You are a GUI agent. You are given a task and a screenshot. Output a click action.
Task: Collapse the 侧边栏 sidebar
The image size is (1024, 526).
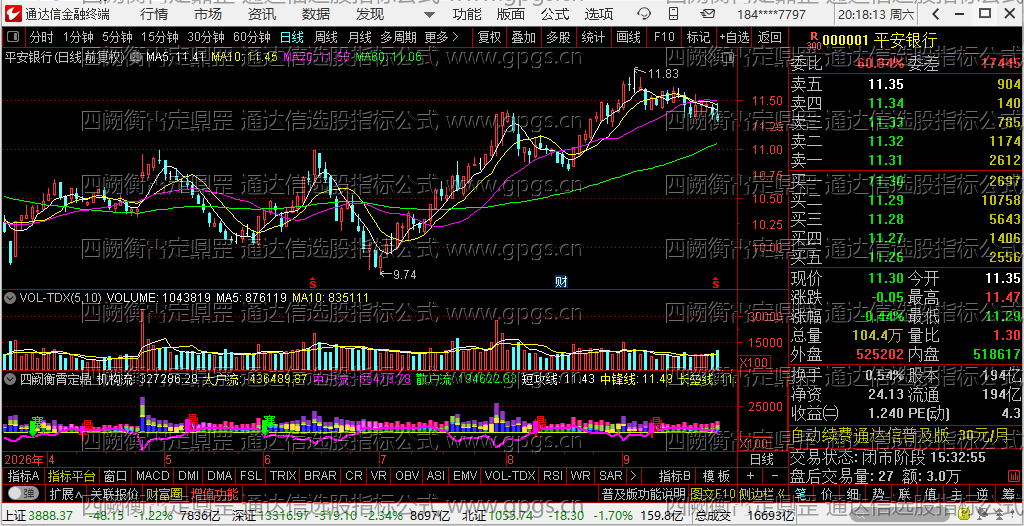coord(763,492)
